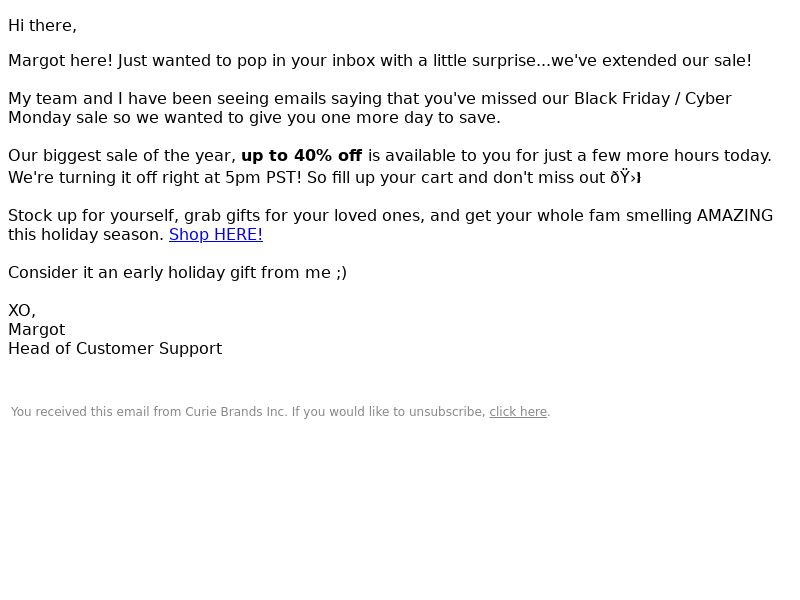The image size is (800, 600).
Task: Click the 'XO,' sign-off text
Action: [x=22, y=311]
